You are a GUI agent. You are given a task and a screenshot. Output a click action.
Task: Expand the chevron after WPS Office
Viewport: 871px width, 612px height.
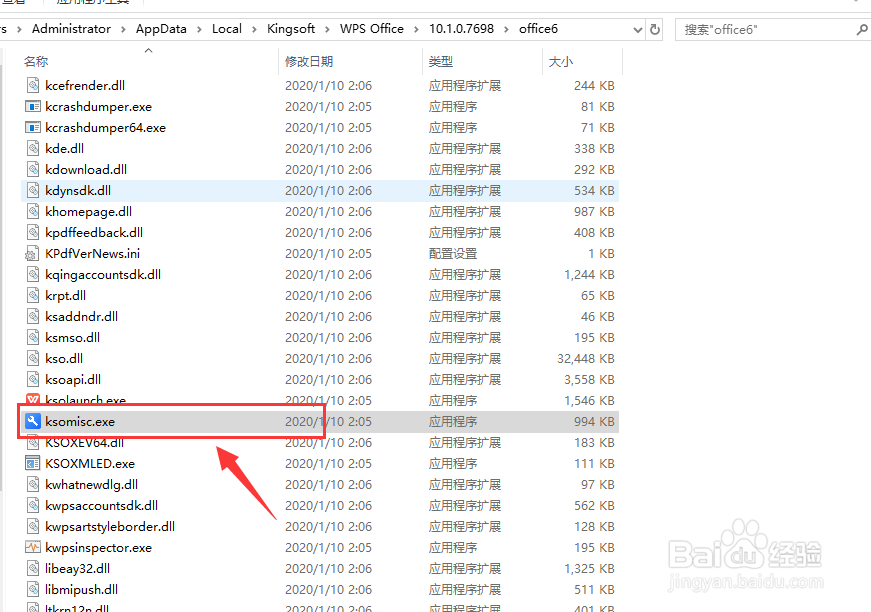coord(416,29)
